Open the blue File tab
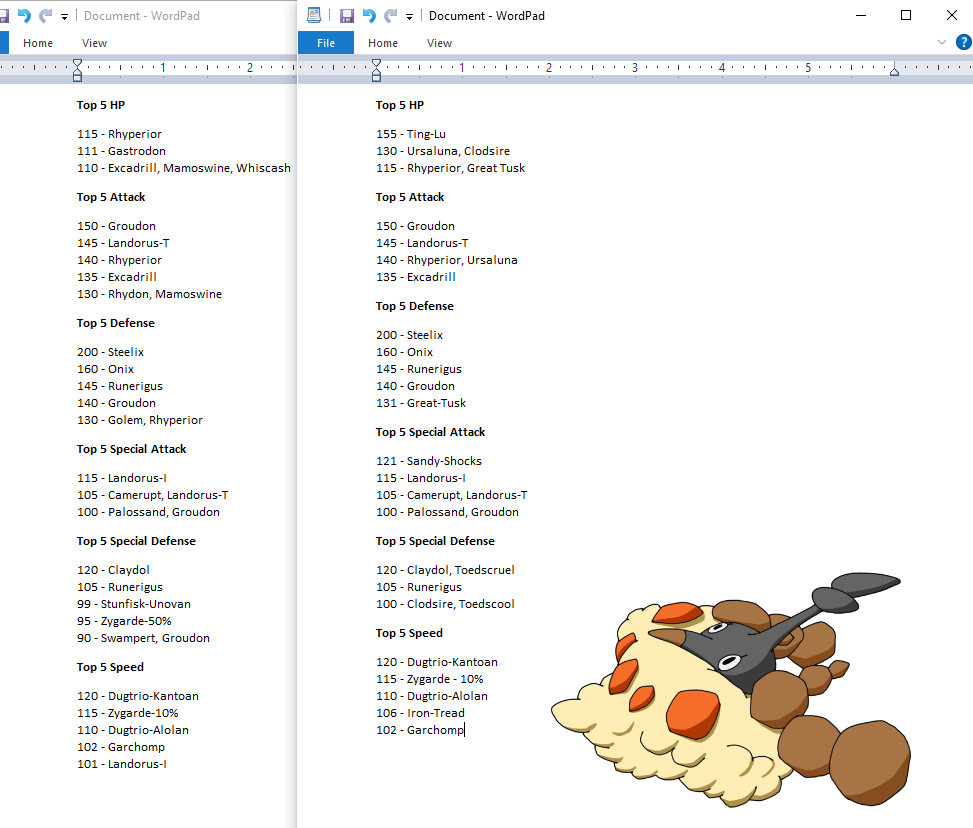This screenshot has height=828, width=973. point(326,43)
